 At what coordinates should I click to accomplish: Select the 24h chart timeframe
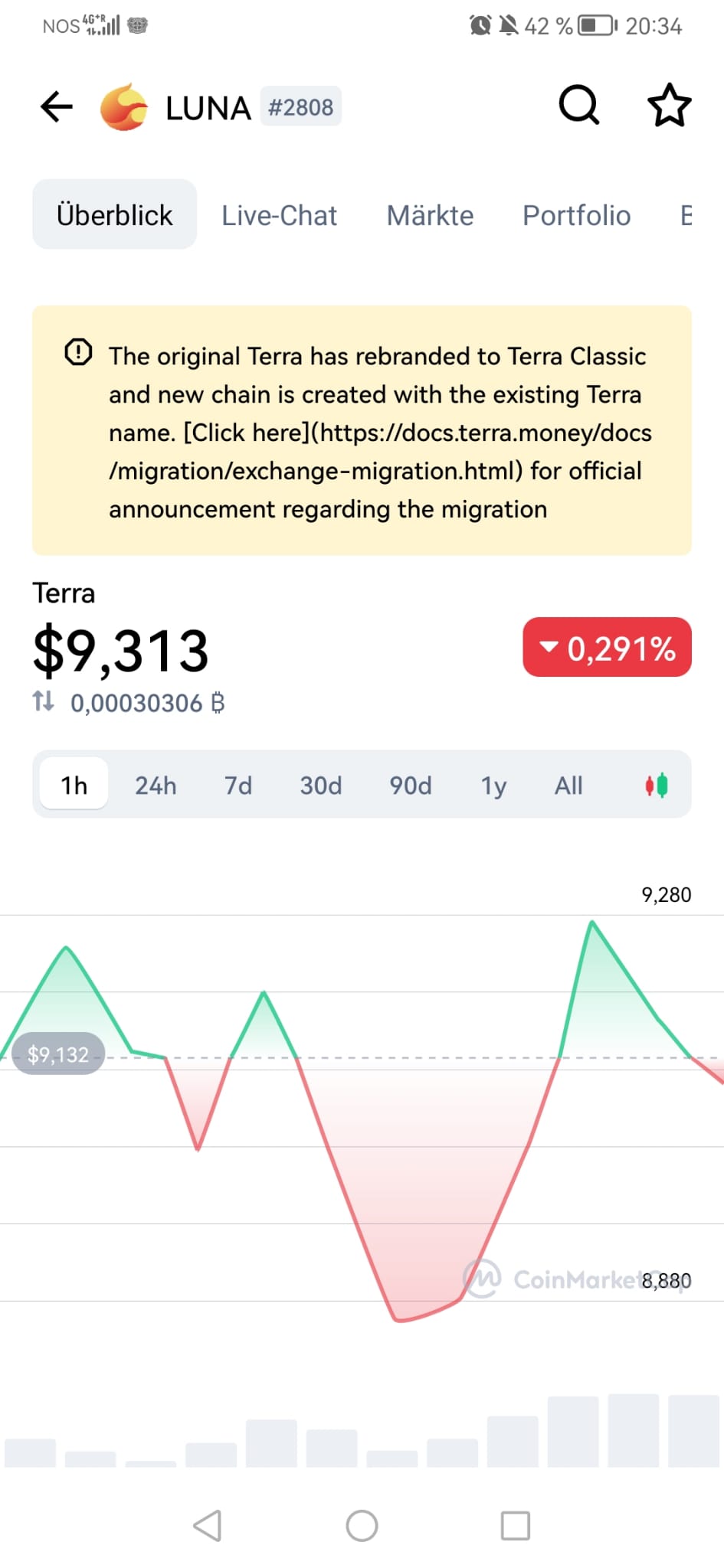coord(156,785)
